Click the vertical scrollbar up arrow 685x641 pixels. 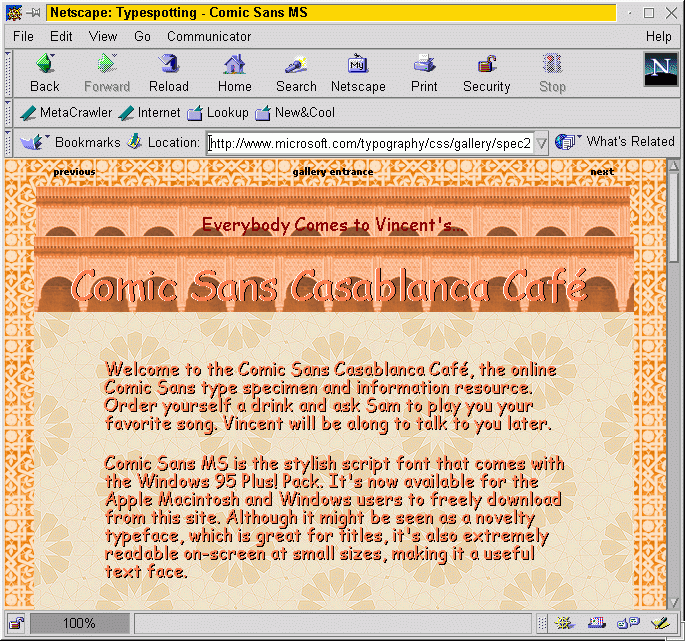tap(674, 166)
